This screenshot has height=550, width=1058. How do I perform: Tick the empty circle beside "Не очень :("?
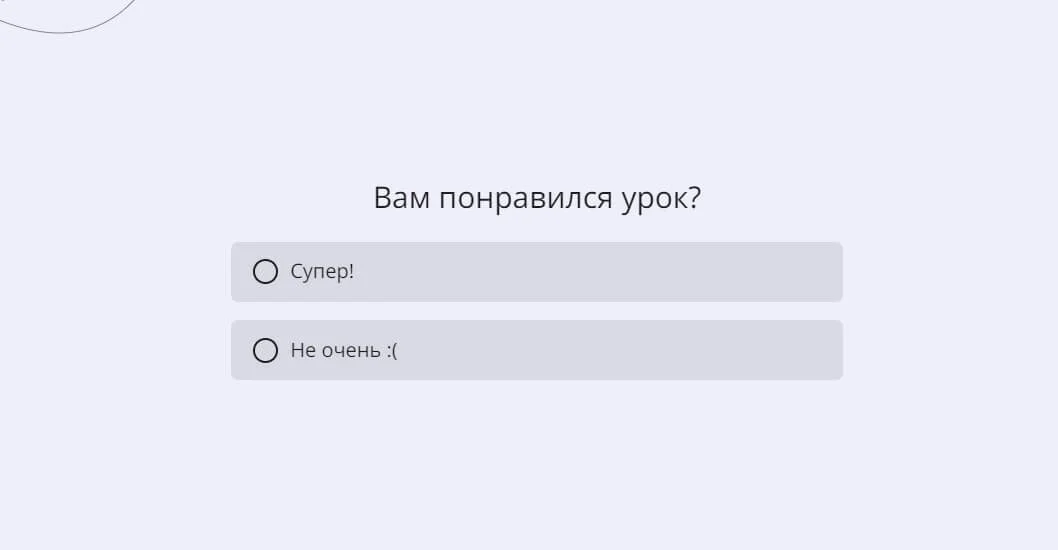point(265,350)
